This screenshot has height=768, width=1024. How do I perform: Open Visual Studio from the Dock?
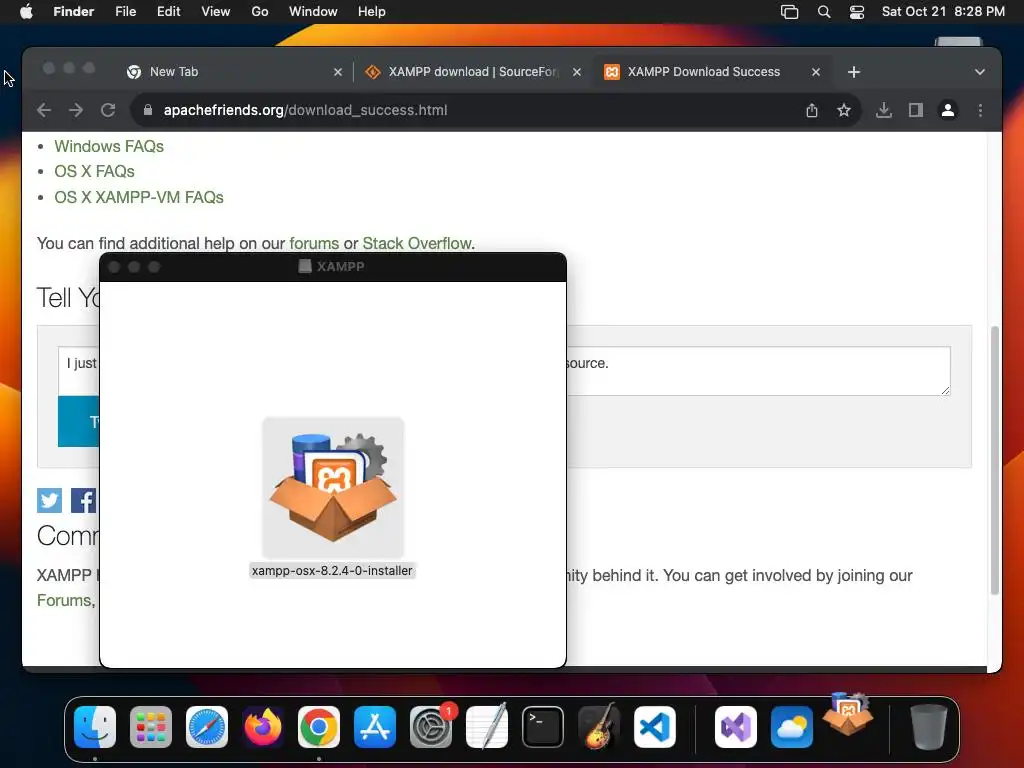click(736, 727)
